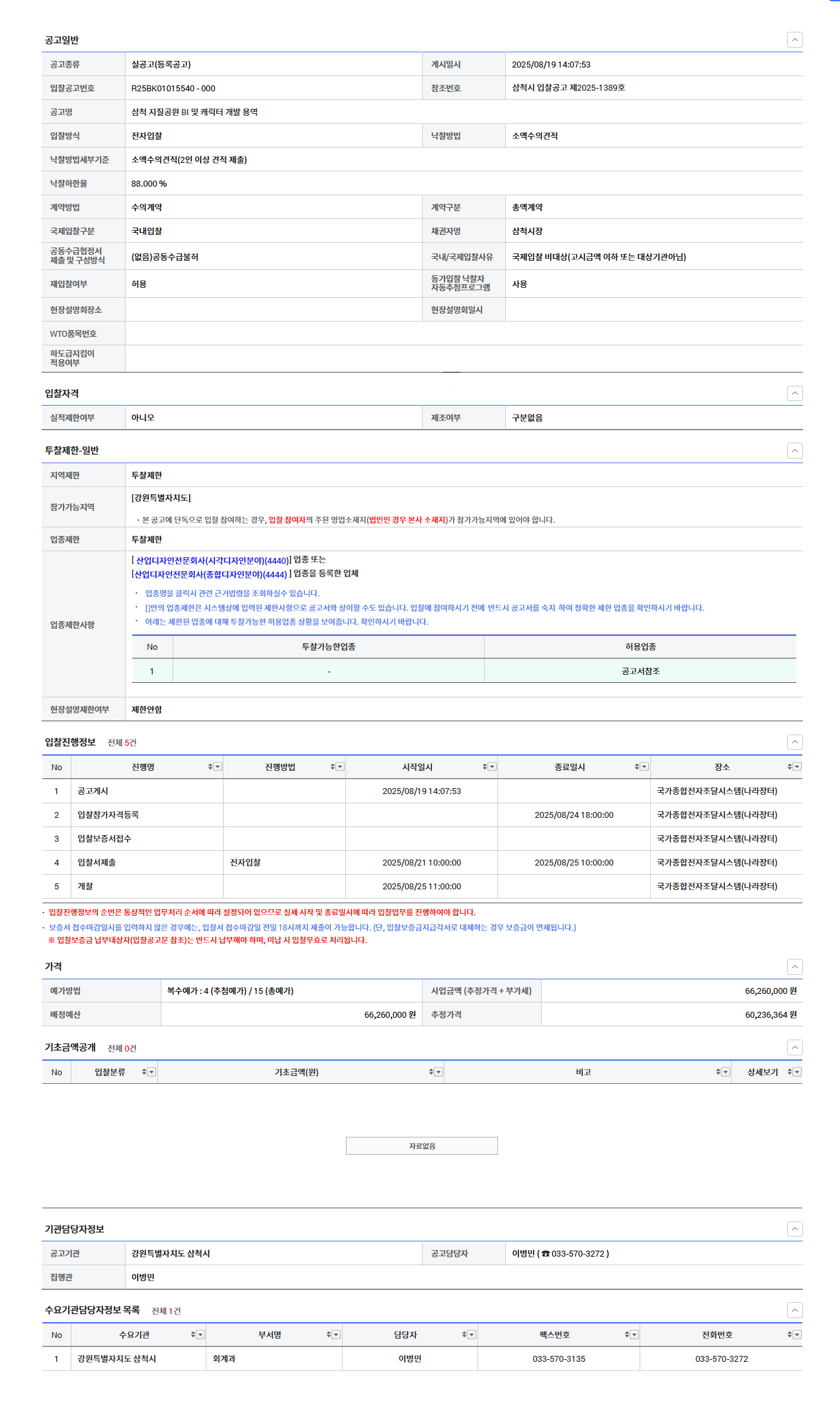Image resolution: width=840 pixels, height=1426 pixels.
Task: Select the title 삼척 지질공원 BI 및 캐릭터 개발 용역
Action: point(194,112)
